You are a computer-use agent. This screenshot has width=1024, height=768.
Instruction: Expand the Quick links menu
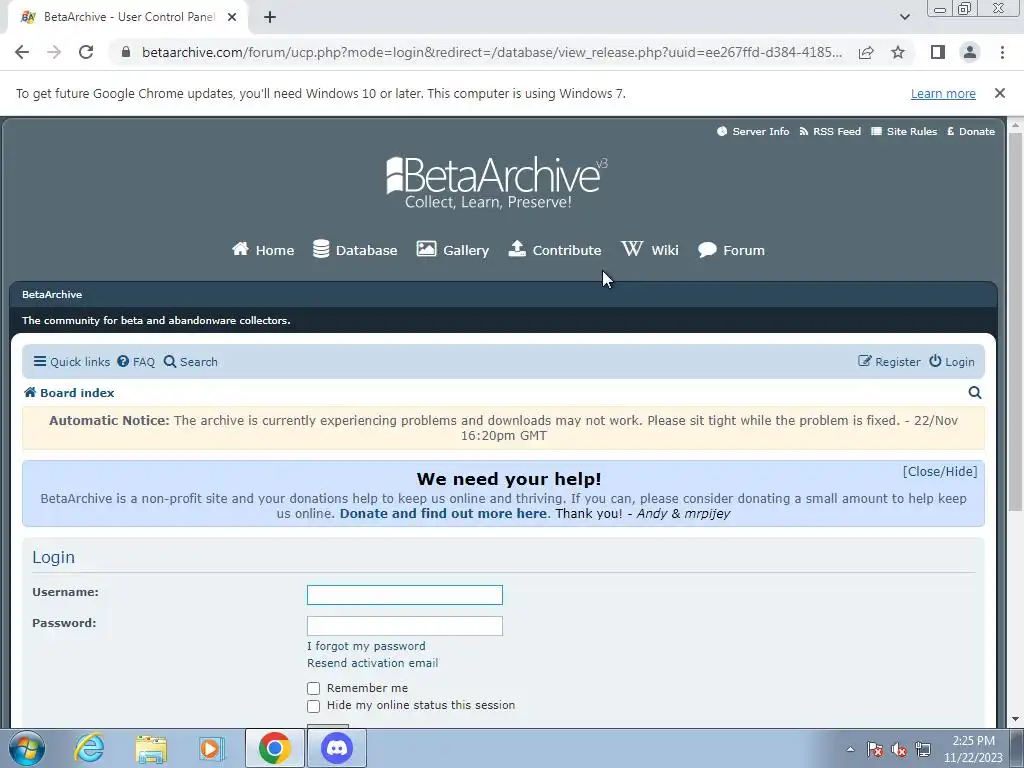pos(72,362)
